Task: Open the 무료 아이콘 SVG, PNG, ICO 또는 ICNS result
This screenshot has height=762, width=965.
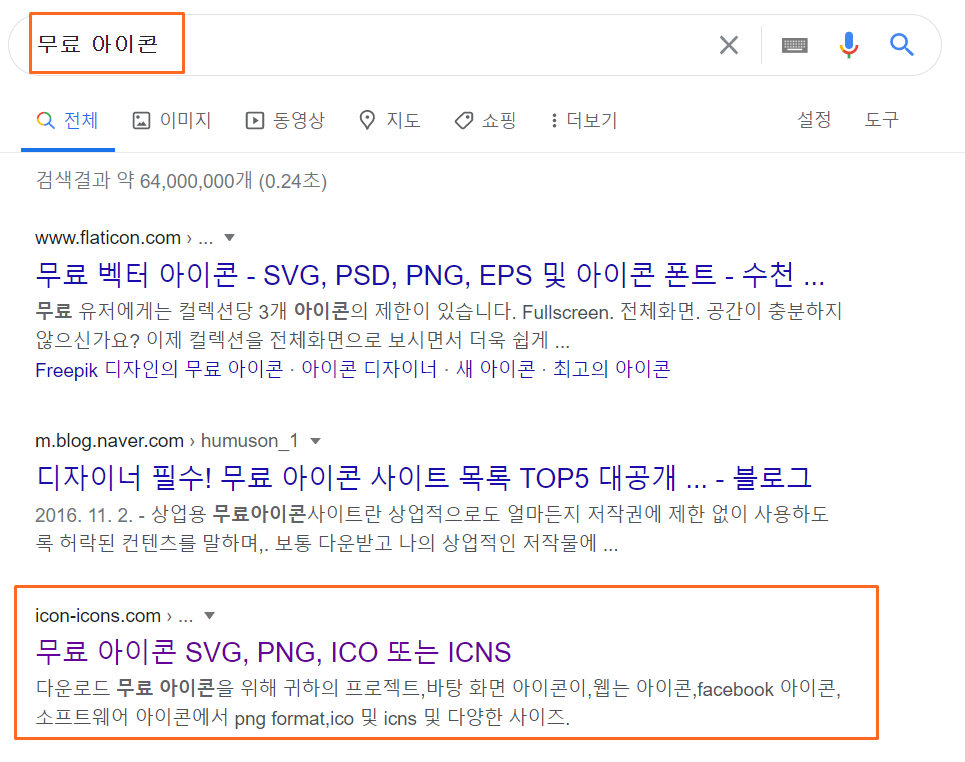Action: point(273,652)
